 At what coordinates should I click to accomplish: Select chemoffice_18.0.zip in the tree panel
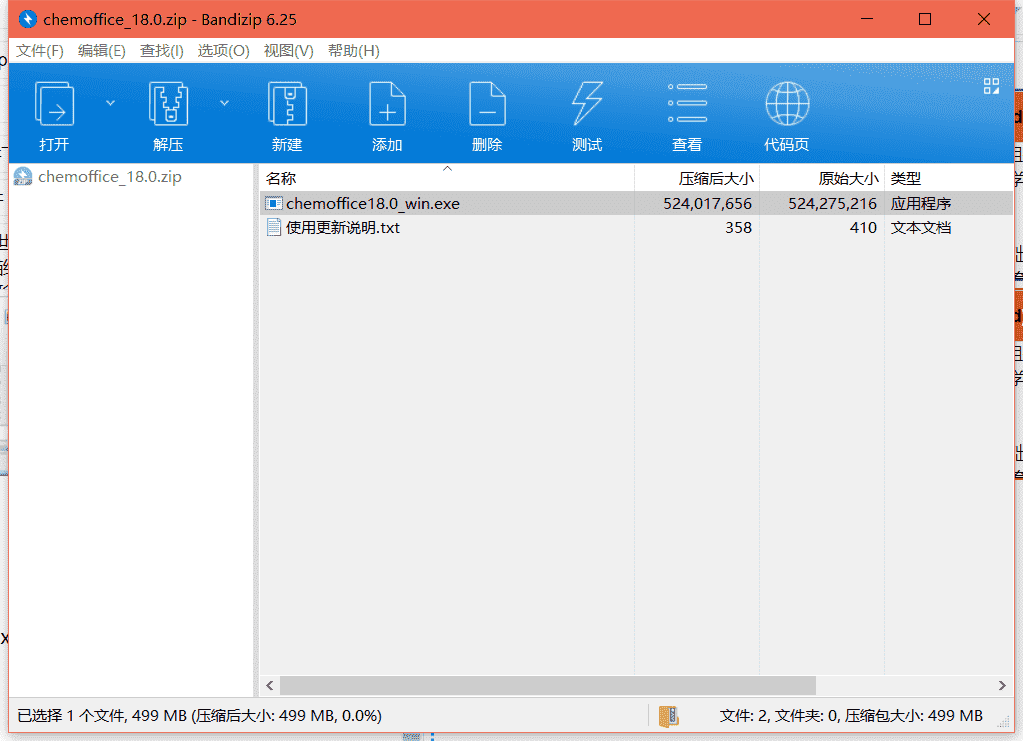tap(110, 177)
